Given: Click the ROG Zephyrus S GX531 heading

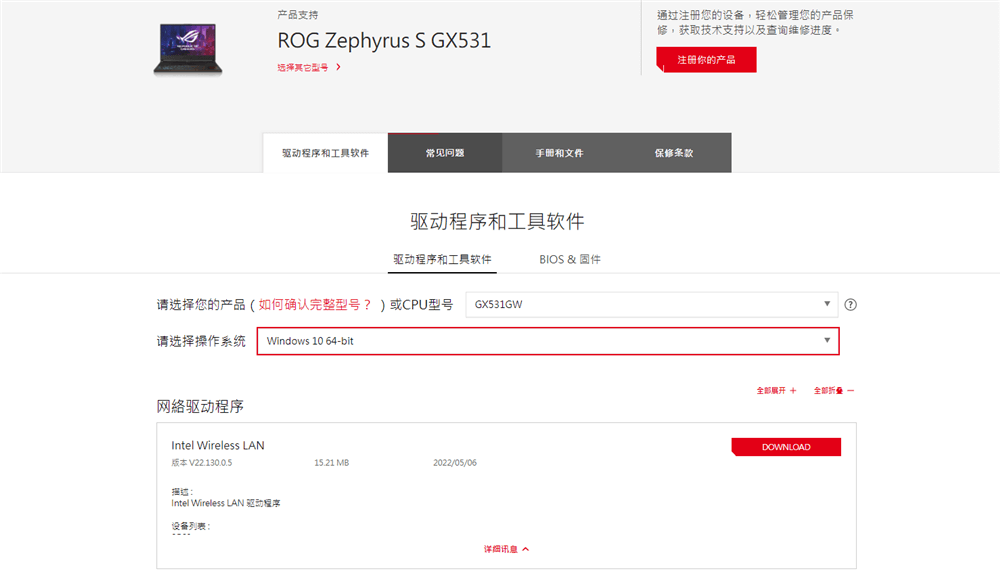Looking at the screenshot, I should (384, 41).
